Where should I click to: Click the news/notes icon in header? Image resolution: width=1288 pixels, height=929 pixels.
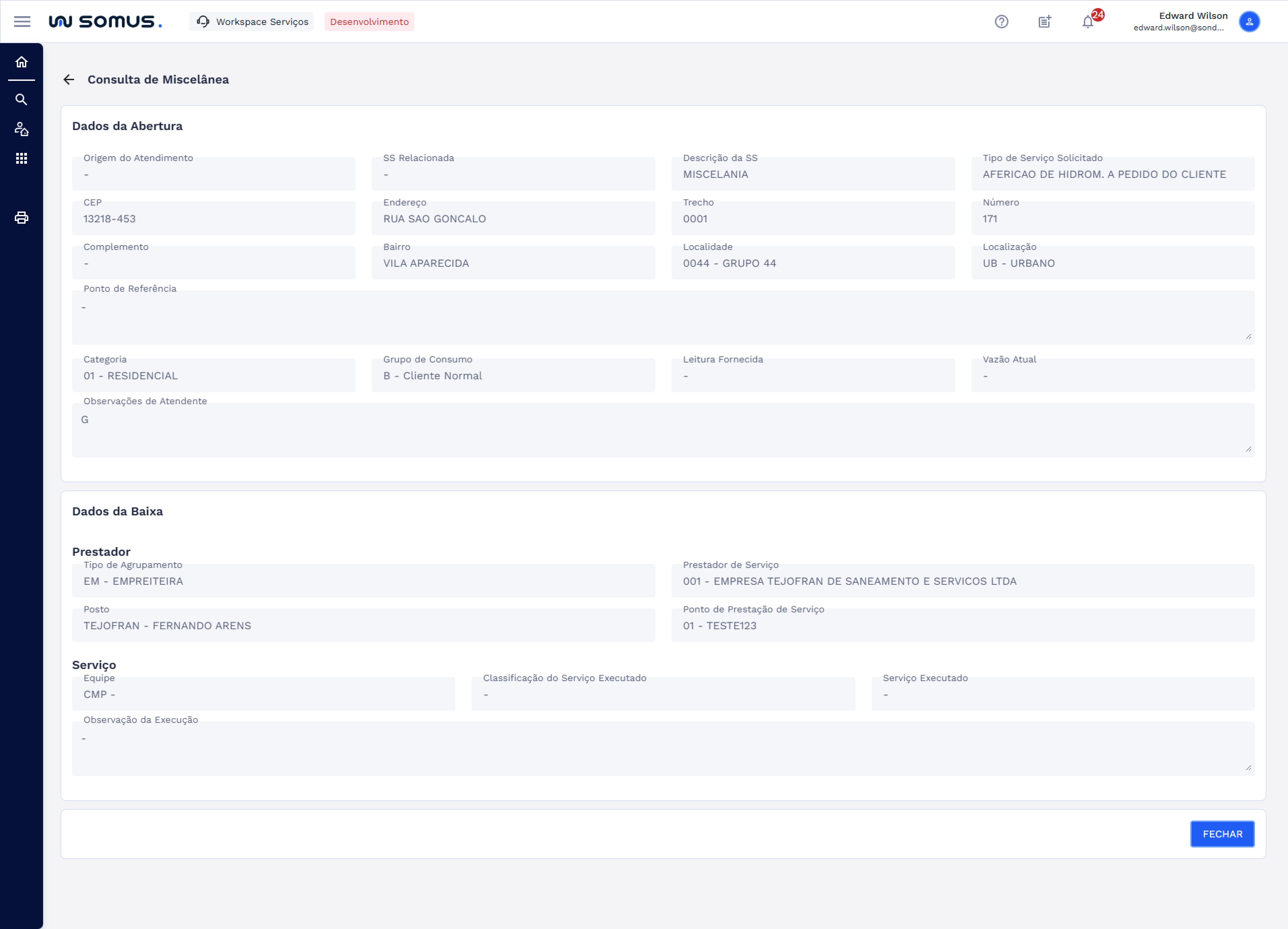pos(1044,22)
